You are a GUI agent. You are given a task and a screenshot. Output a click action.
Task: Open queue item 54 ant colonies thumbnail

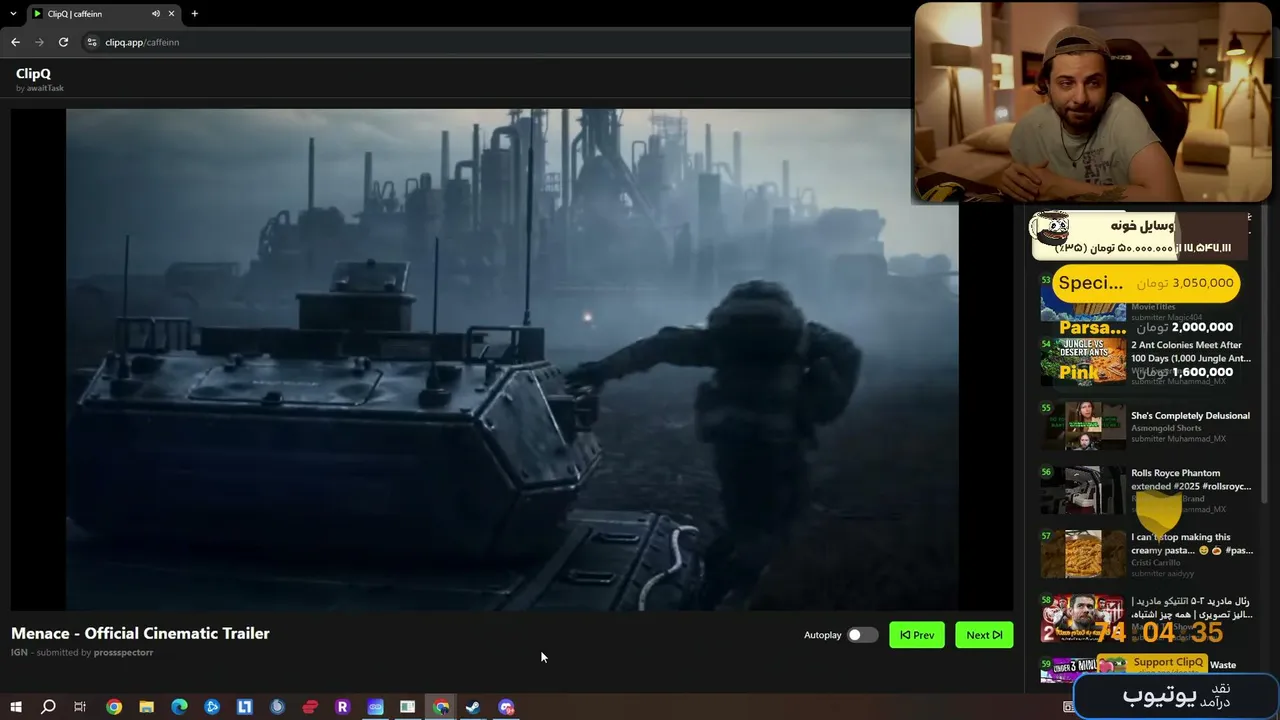[x=1083, y=361]
